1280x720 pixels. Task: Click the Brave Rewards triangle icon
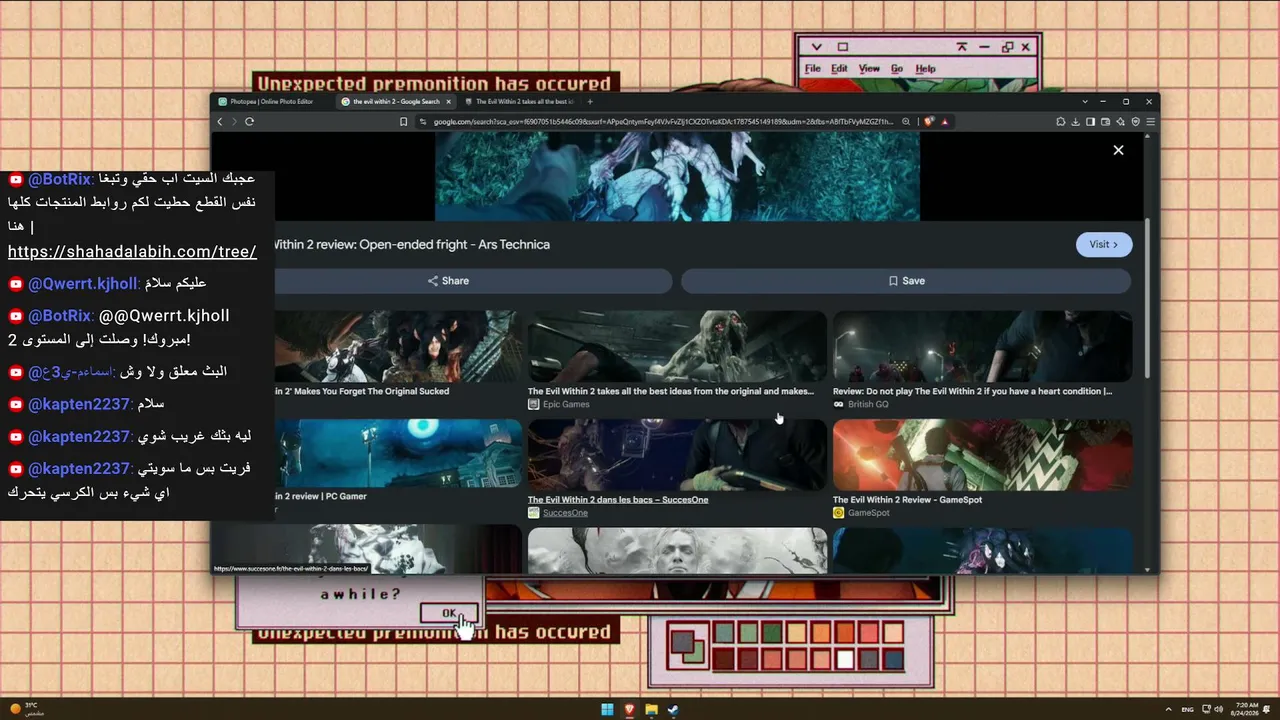944,121
